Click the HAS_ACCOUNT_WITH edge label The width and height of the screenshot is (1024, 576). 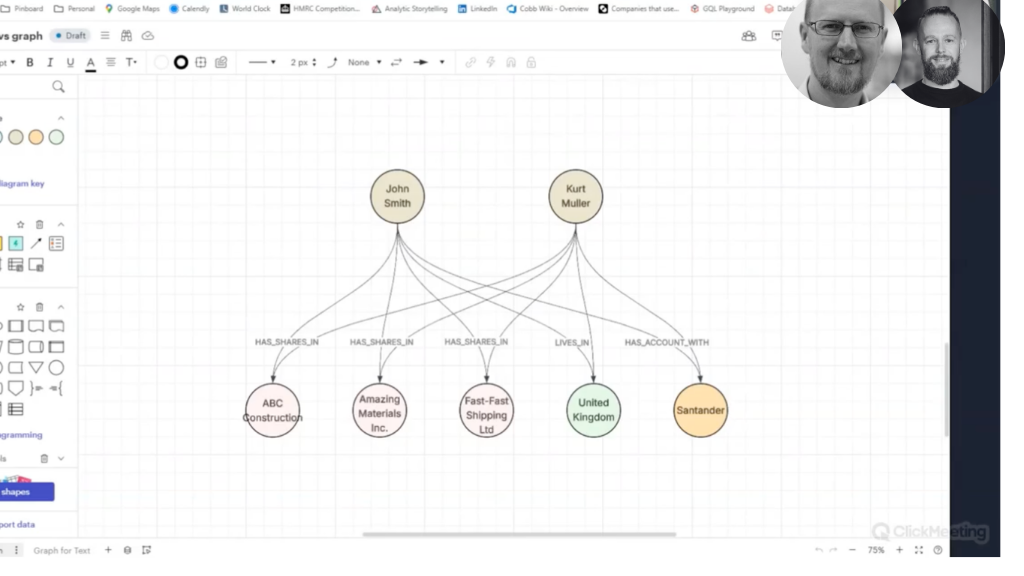pyautogui.click(x=666, y=342)
